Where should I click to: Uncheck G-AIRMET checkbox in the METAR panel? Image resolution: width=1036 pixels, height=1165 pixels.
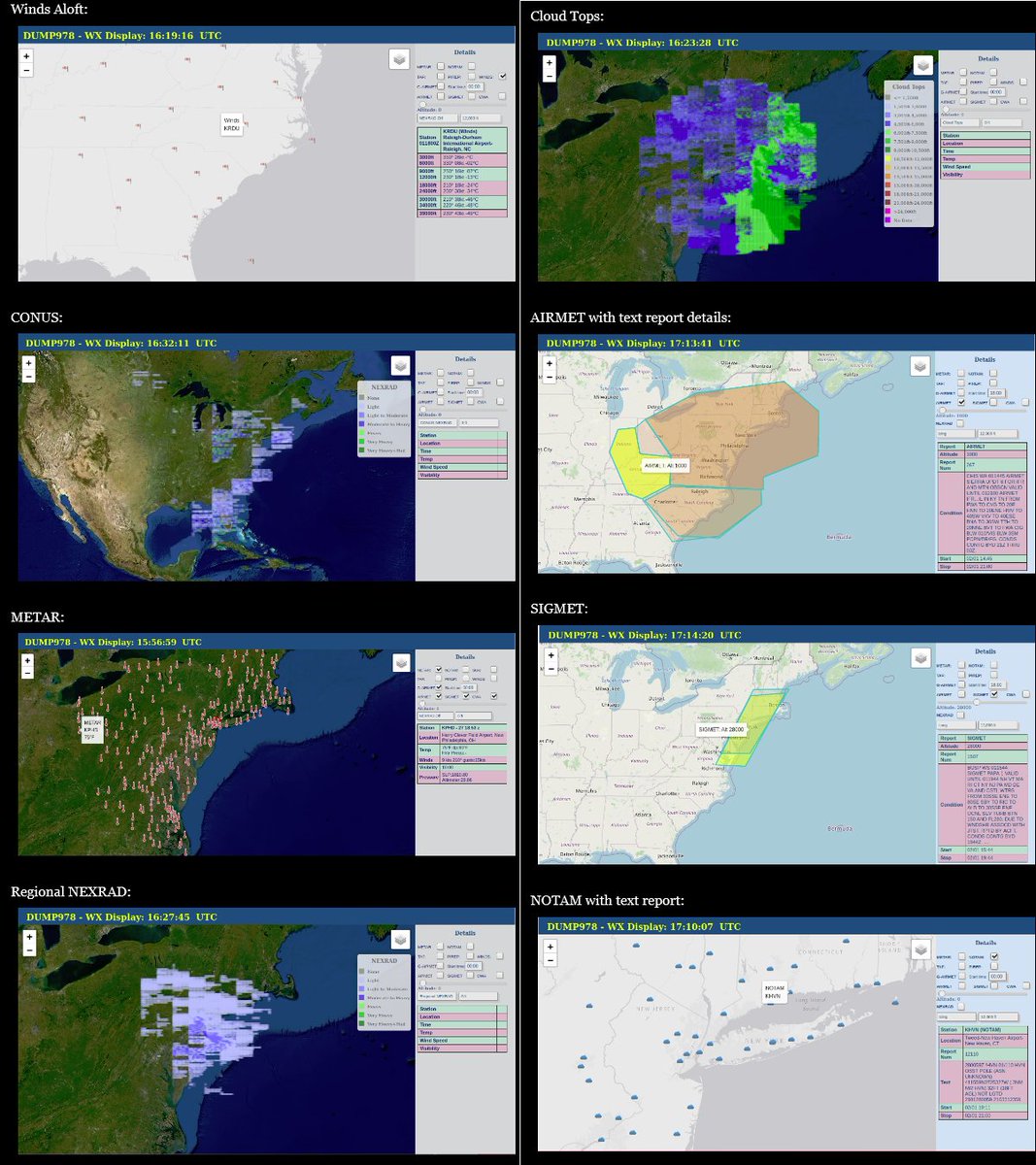(x=439, y=687)
